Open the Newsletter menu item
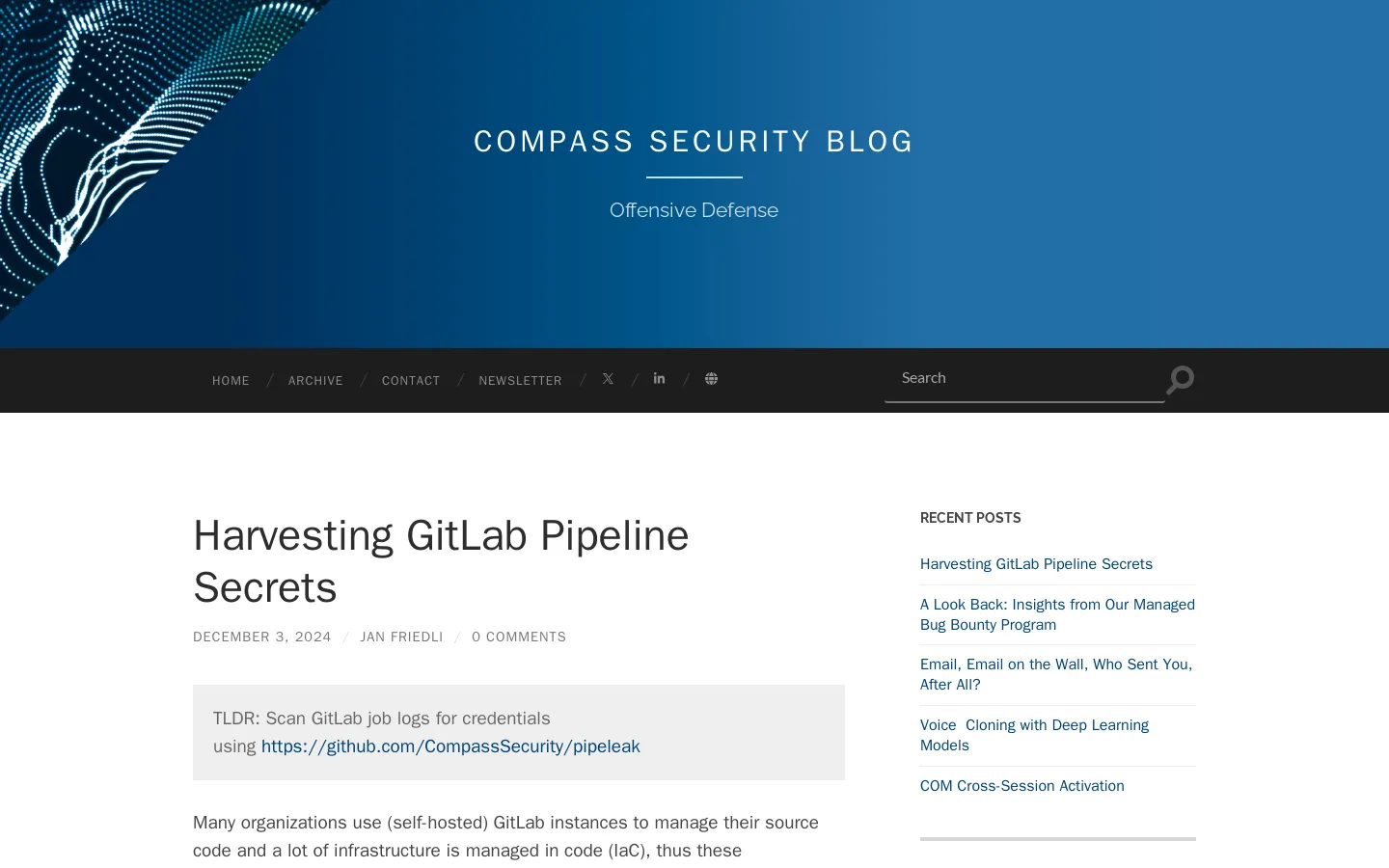Viewport: 1389px width, 868px height. [x=520, y=381]
